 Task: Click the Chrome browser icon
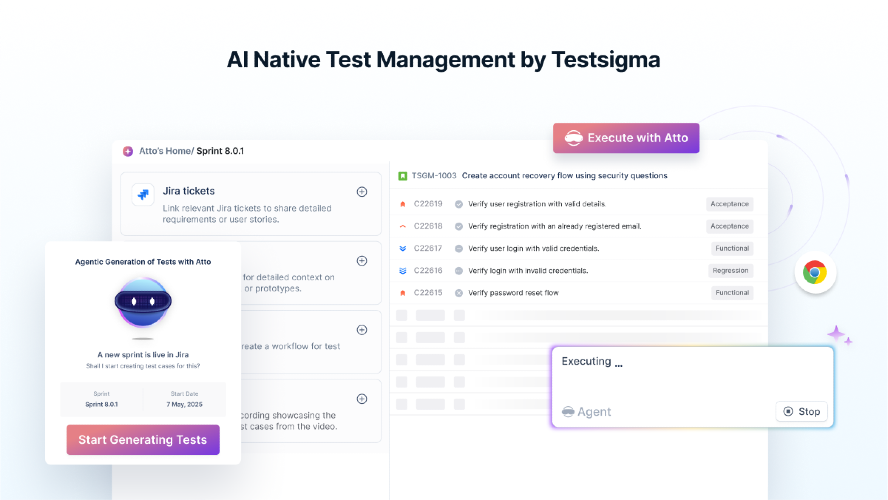tap(815, 272)
